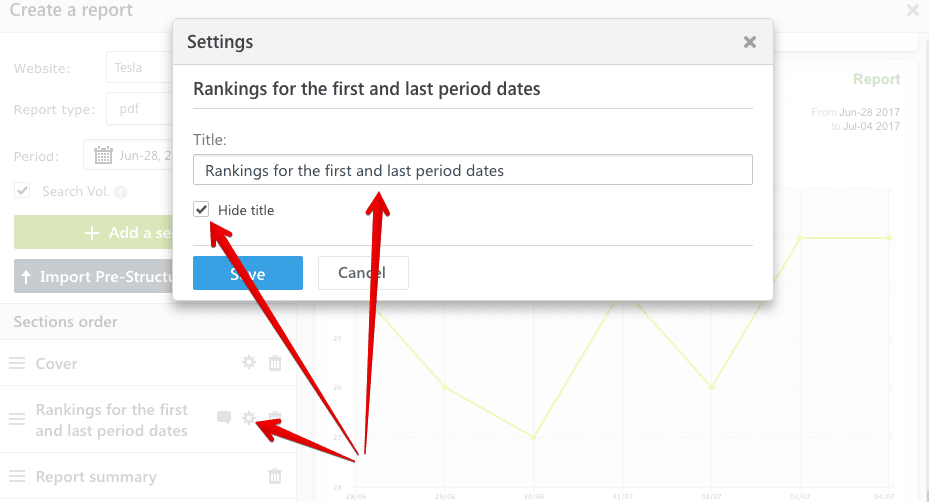Click the Rankings section reorder handle icon
Viewport: 929px width, 502px height.
[x=17, y=419]
